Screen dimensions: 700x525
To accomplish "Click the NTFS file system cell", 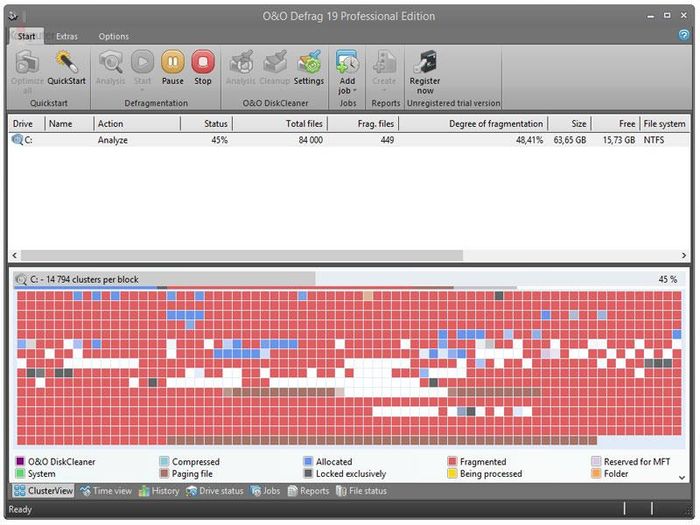I will click(x=654, y=140).
